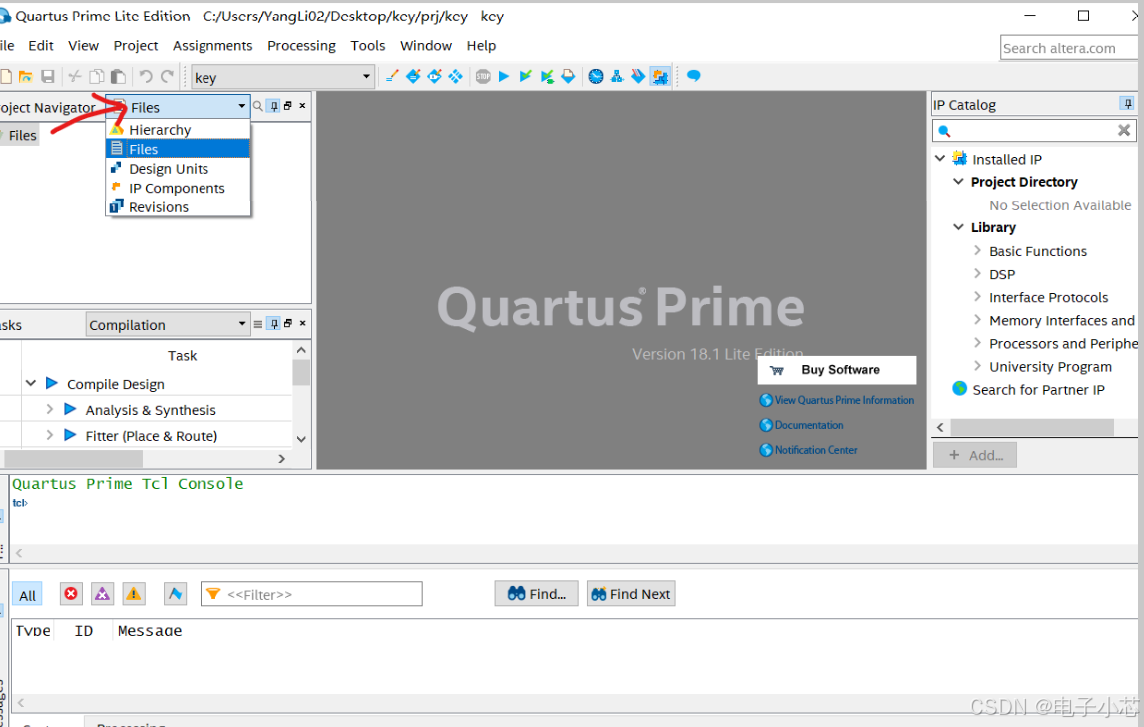Collapse the Library node
1144x727 pixels.
click(958, 227)
